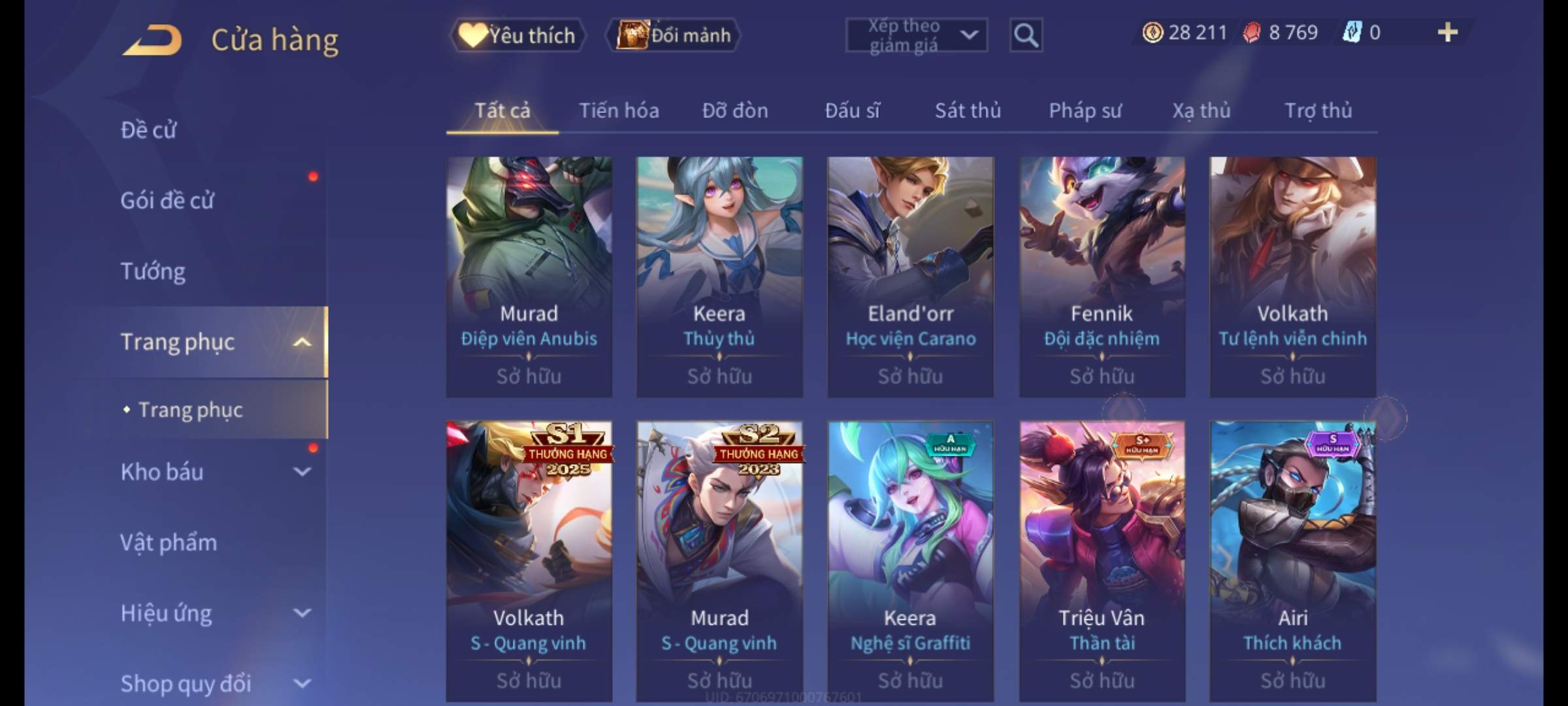Open the Xếp theo giảm giá dropdown
Image resolution: width=1568 pixels, height=706 pixels.
pos(917,35)
